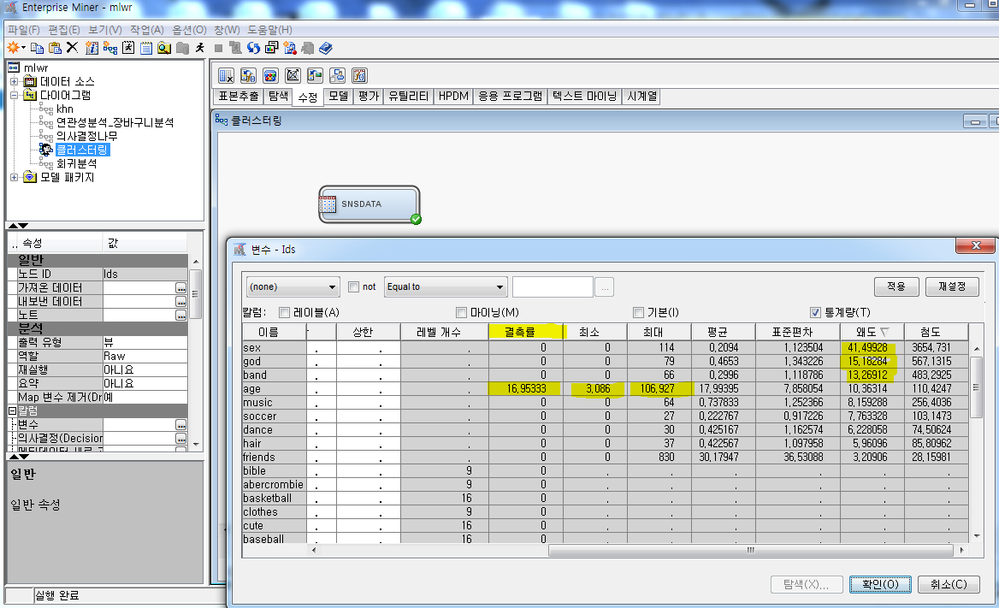Image resolution: width=999 pixels, height=608 pixels.
Task: Select the Drop node tool icon
Action: click(x=226, y=76)
